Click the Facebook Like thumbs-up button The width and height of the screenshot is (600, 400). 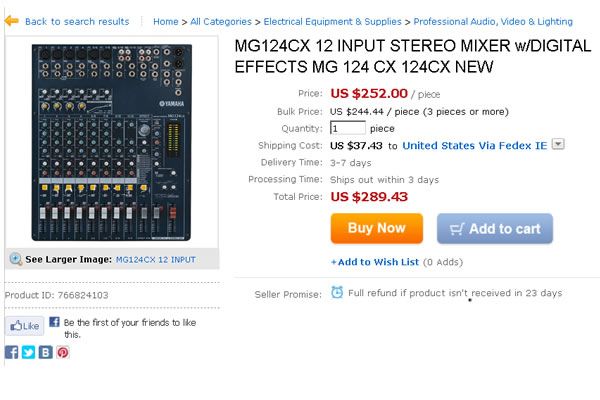pyautogui.click(x=24, y=326)
